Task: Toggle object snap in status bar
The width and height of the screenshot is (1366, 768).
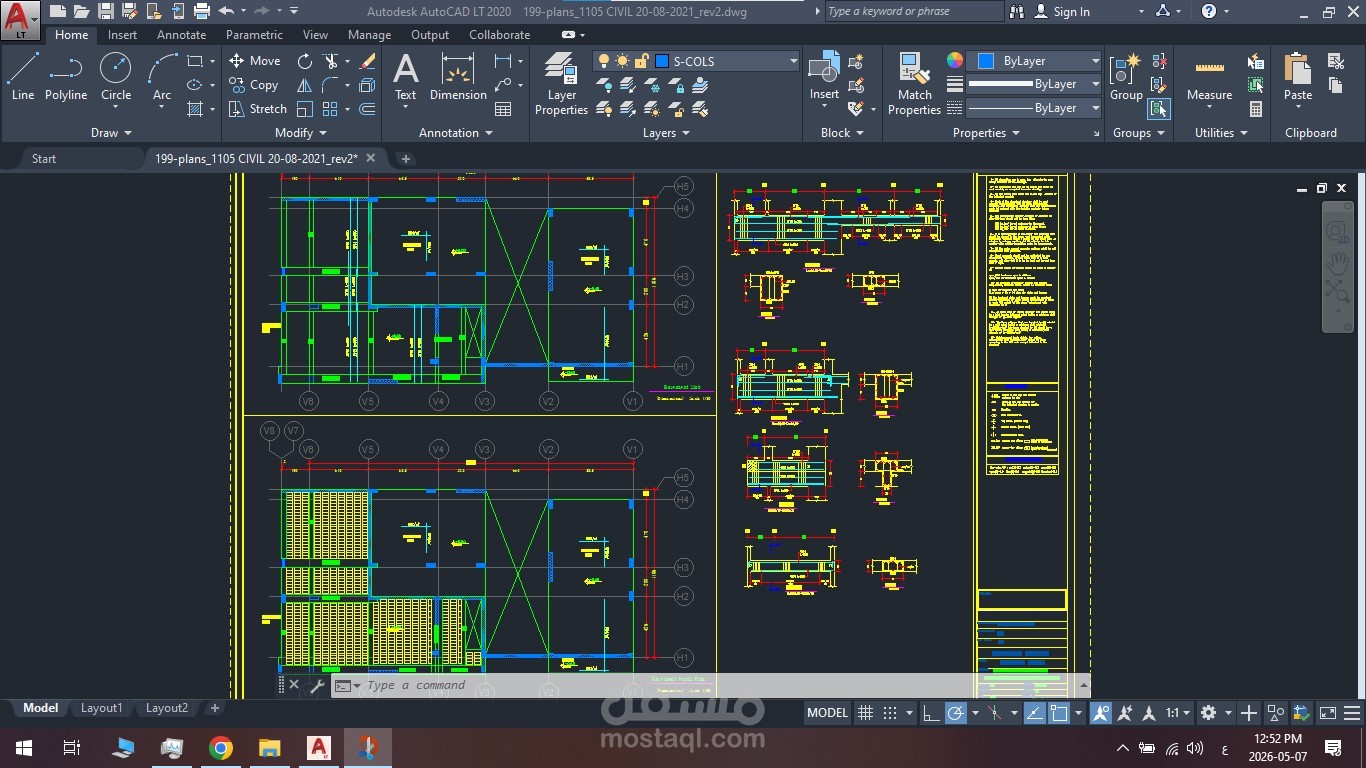Action: coord(1059,713)
